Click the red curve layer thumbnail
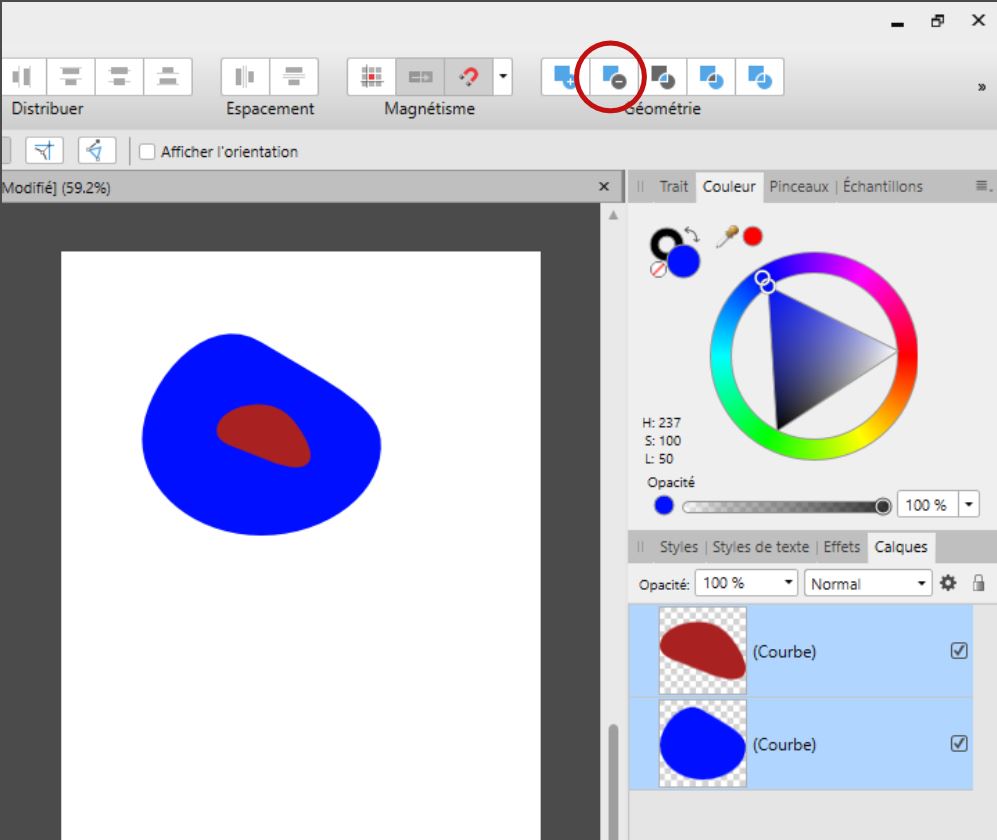Image resolution: width=997 pixels, height=840 pixels. point(703,651)
